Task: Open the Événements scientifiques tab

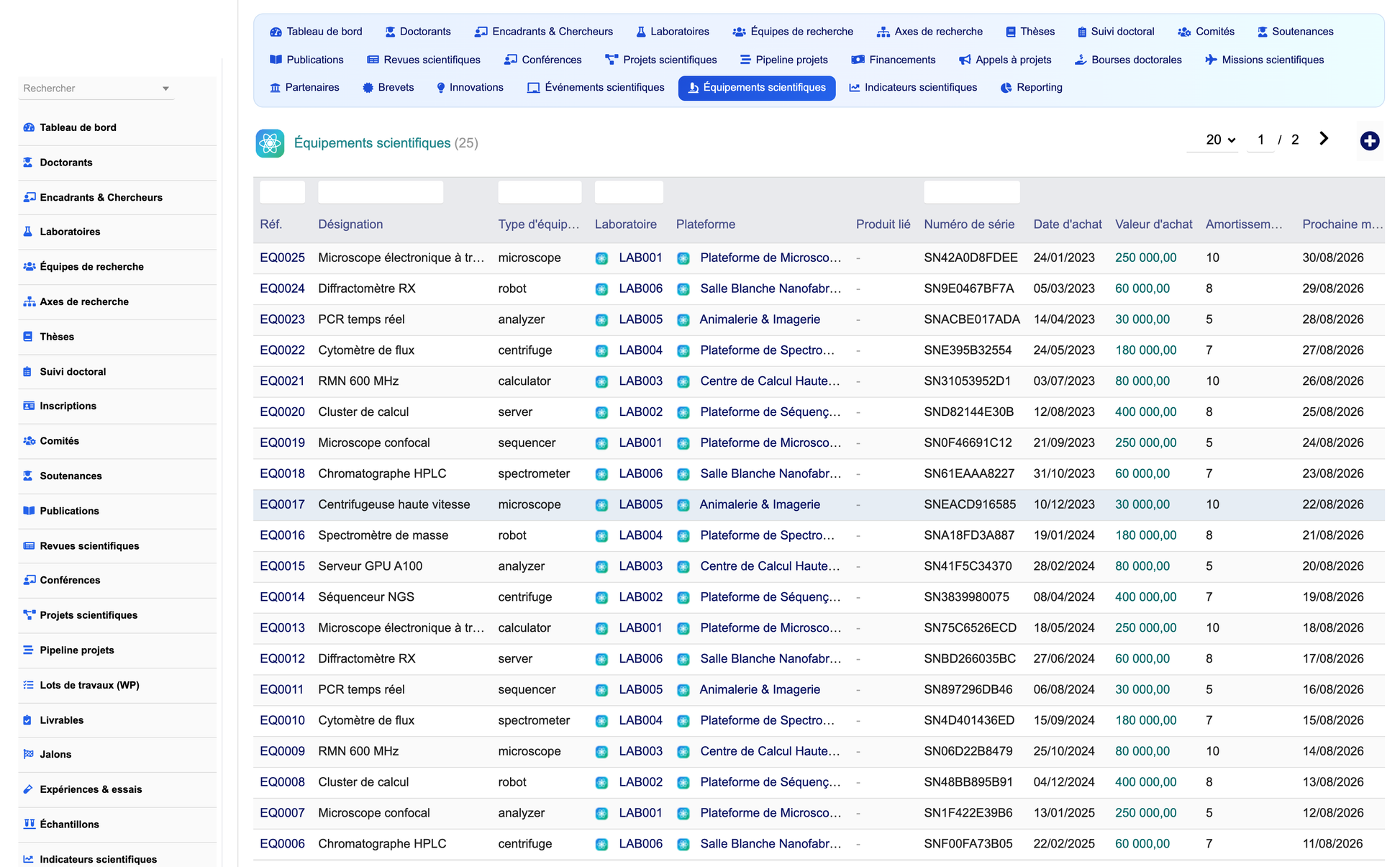Action: (x=596, y=88)
